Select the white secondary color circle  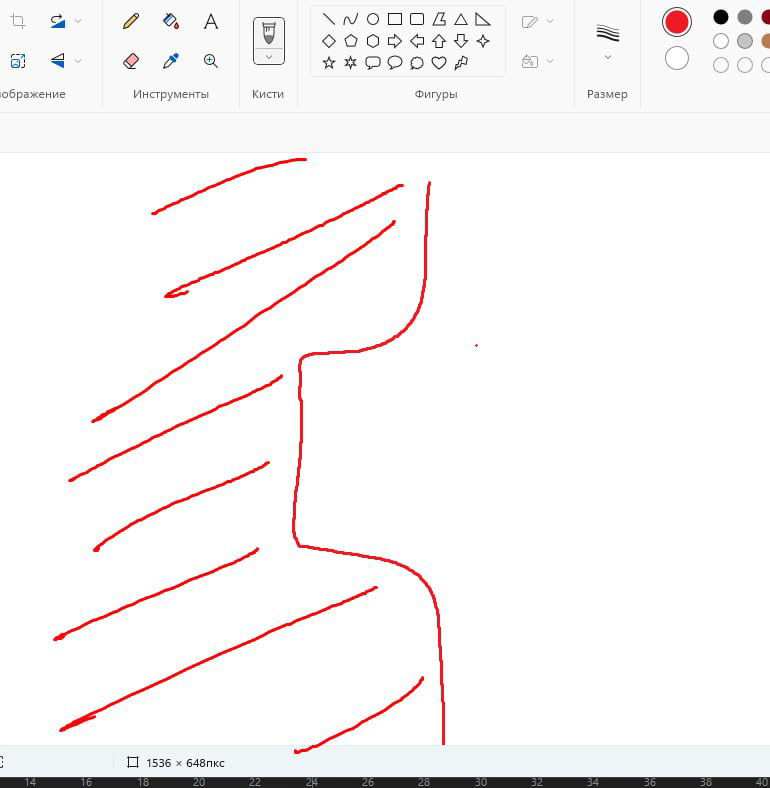(x=677, y=58)
